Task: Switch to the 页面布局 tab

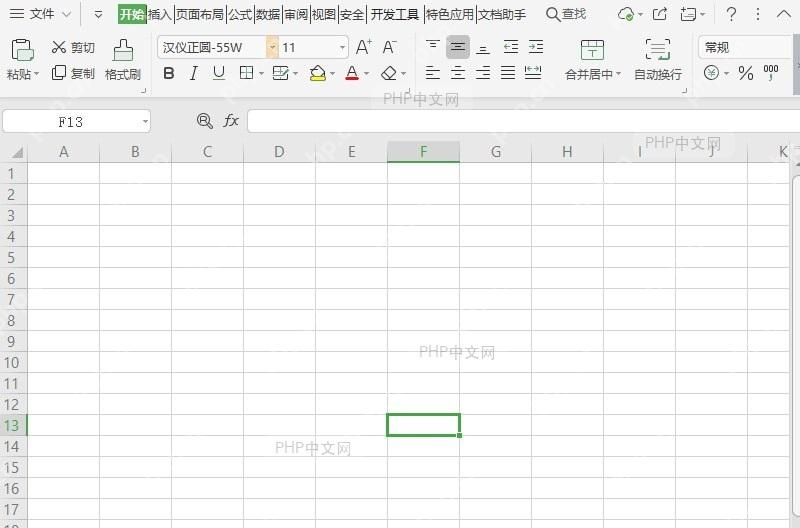Action: (200, 14)
